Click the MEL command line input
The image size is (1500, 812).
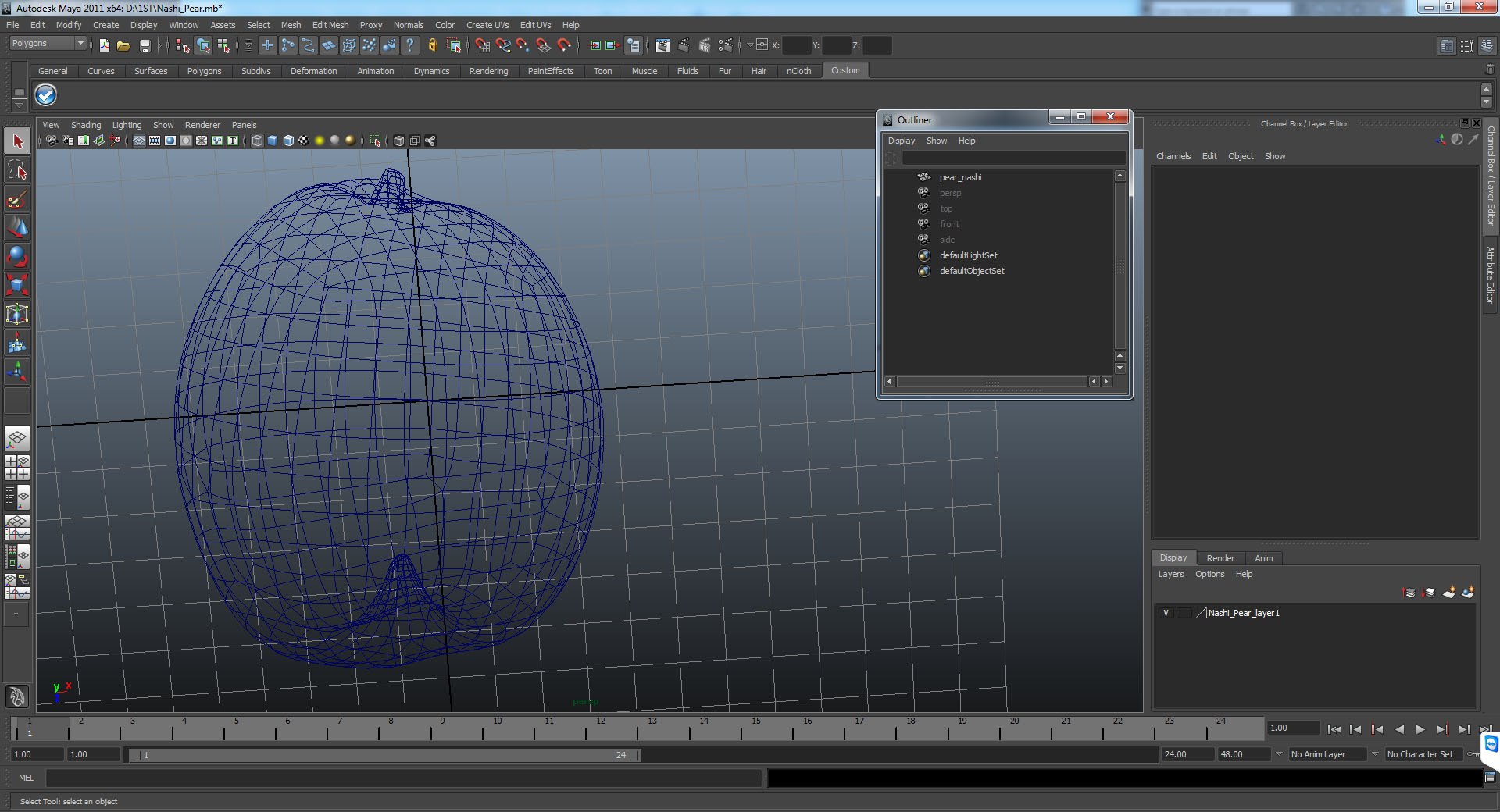pyautogui.click(x=403, y=778)
